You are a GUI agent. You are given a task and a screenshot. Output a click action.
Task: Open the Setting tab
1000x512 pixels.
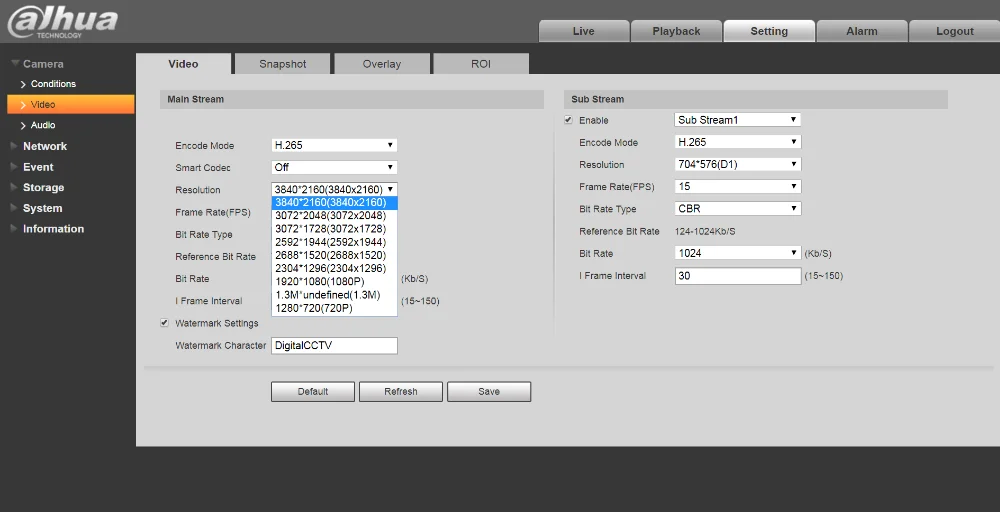(x=769, y=31)
